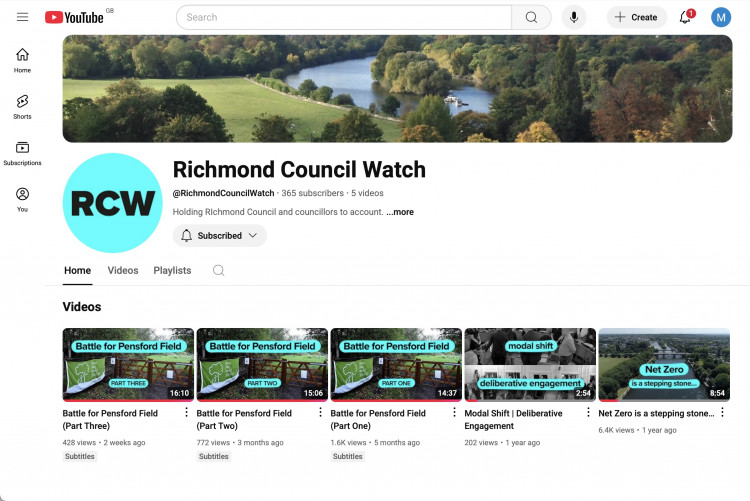The image size is (750, 501).
Task: Select the Home channel tab
Action: tap(77, 271)
